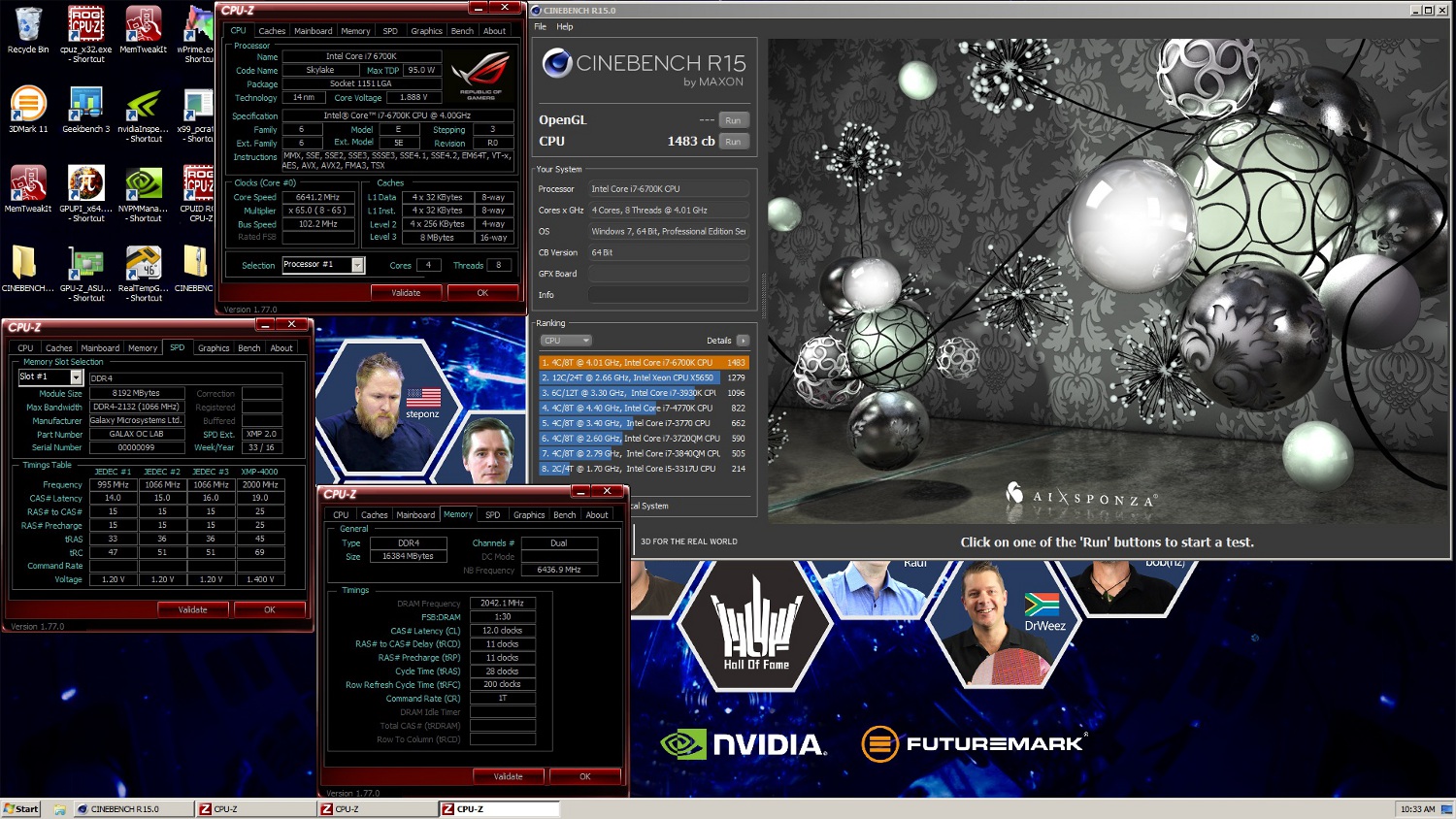Image resolution: width=1456 pixels, height=819 pixels.
Task: Switch to Caches tab in top CPU-Z window
Action: coord(272,31)
